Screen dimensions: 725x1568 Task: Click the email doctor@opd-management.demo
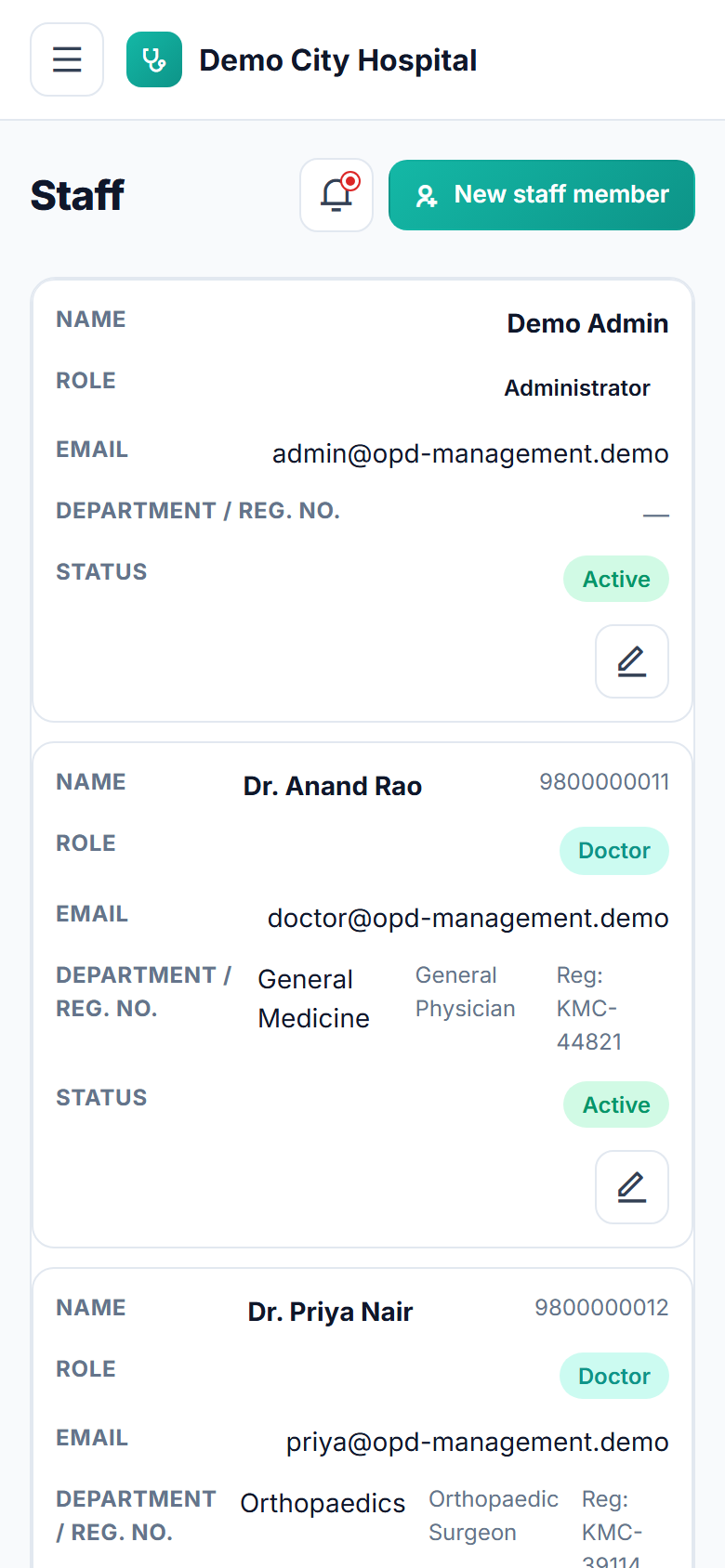pyautogui.click(x=468, y=918)
